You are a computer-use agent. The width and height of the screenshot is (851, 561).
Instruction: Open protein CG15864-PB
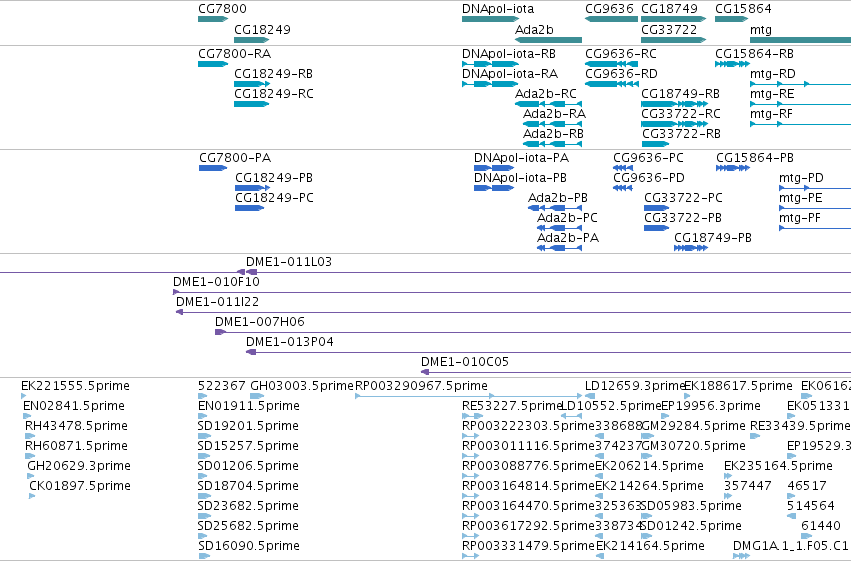[733, 168]
